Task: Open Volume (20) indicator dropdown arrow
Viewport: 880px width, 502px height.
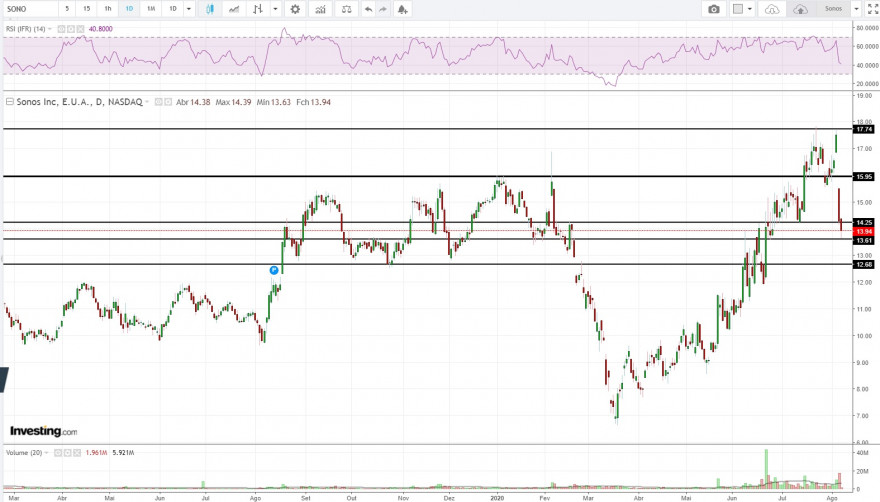Action: [x=46, y=453]
